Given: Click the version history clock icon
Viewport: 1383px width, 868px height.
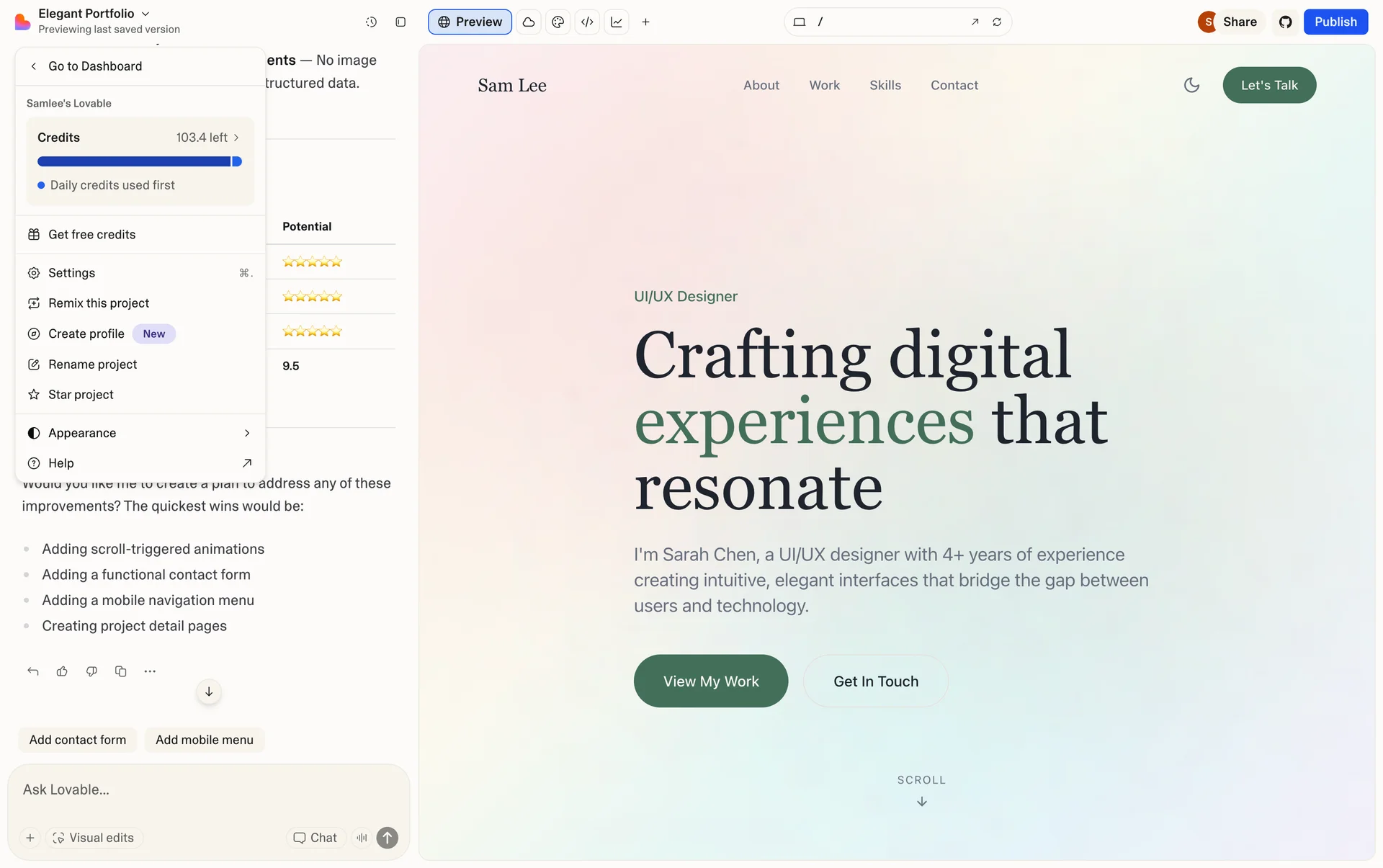Looking at the screenshot, I should [x=371, y=22].
